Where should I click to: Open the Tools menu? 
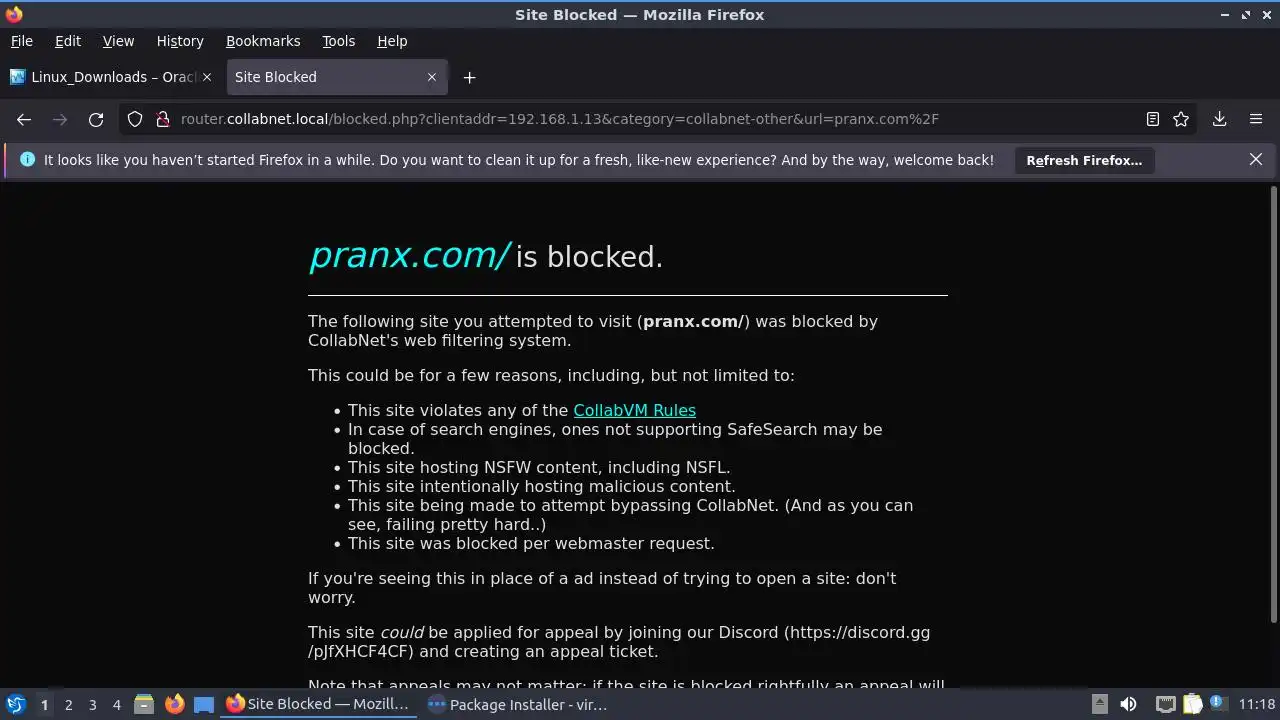[338, 41]
